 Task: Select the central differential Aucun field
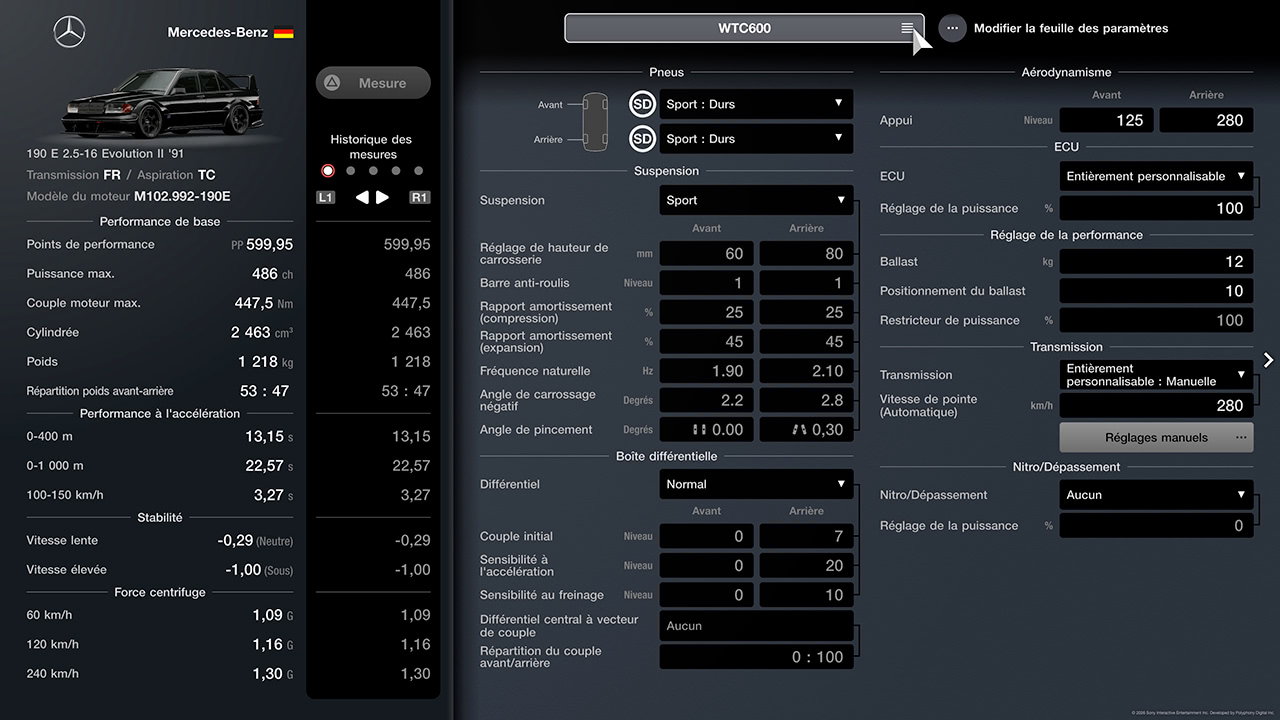pyautogui.click(x=757, y=626)
